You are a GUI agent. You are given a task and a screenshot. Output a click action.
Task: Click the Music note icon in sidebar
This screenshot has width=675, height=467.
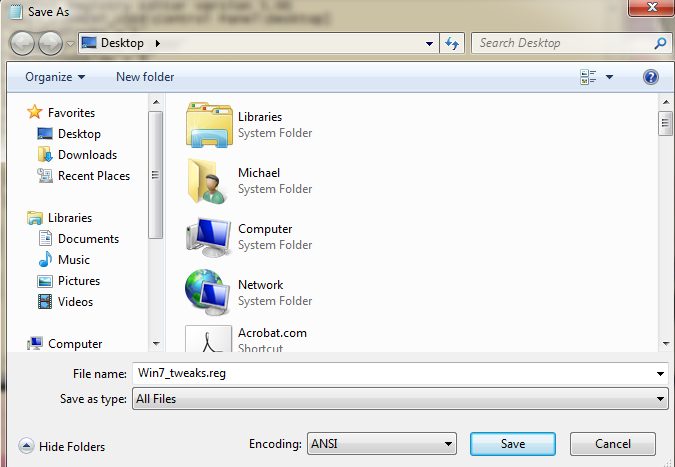tap(45, 259)
